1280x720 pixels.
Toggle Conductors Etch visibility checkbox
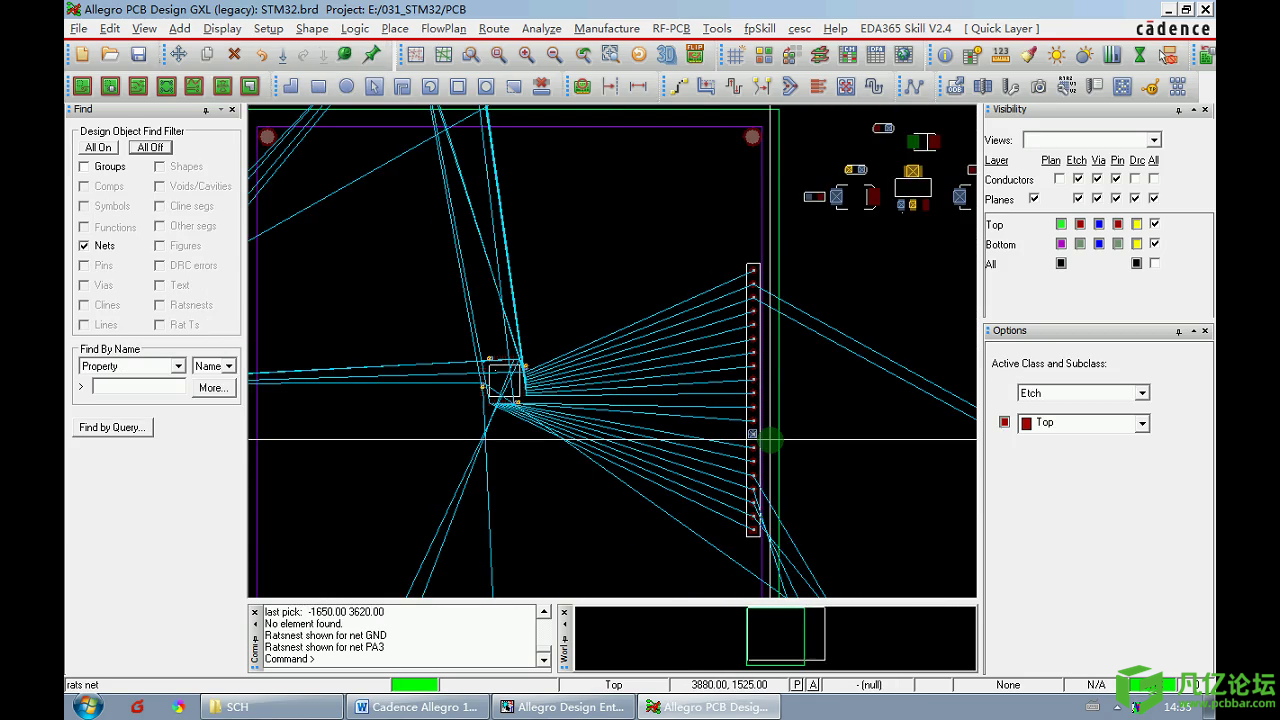[x=1078, y=179]
